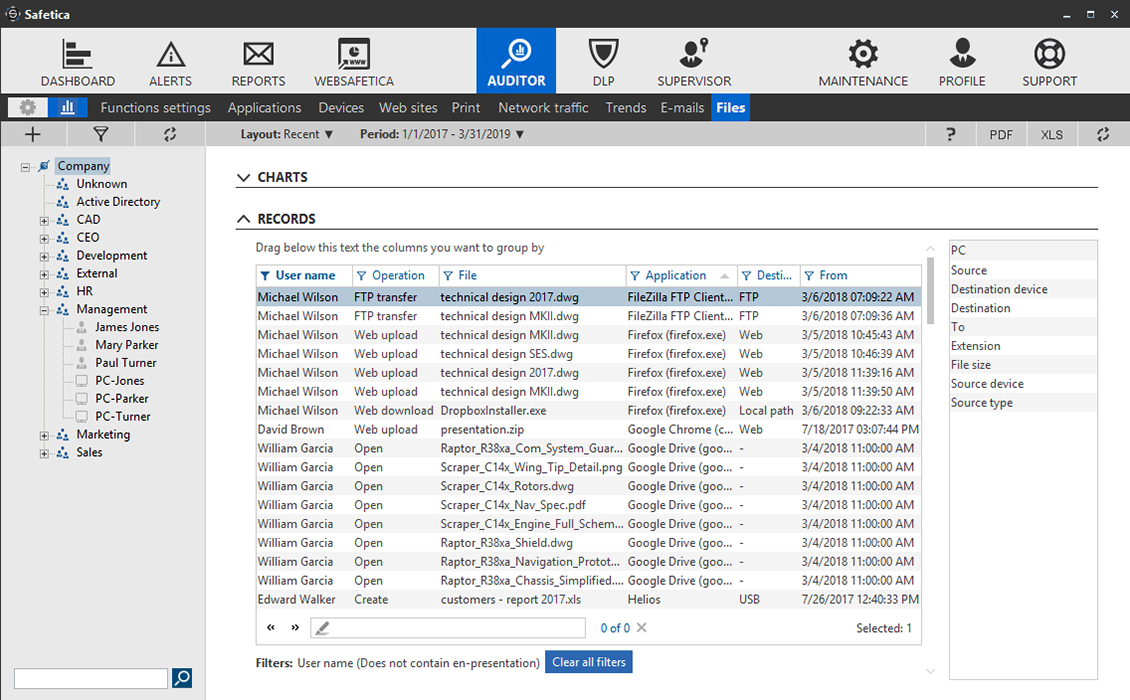Open the Trends tab

point(626,107)
